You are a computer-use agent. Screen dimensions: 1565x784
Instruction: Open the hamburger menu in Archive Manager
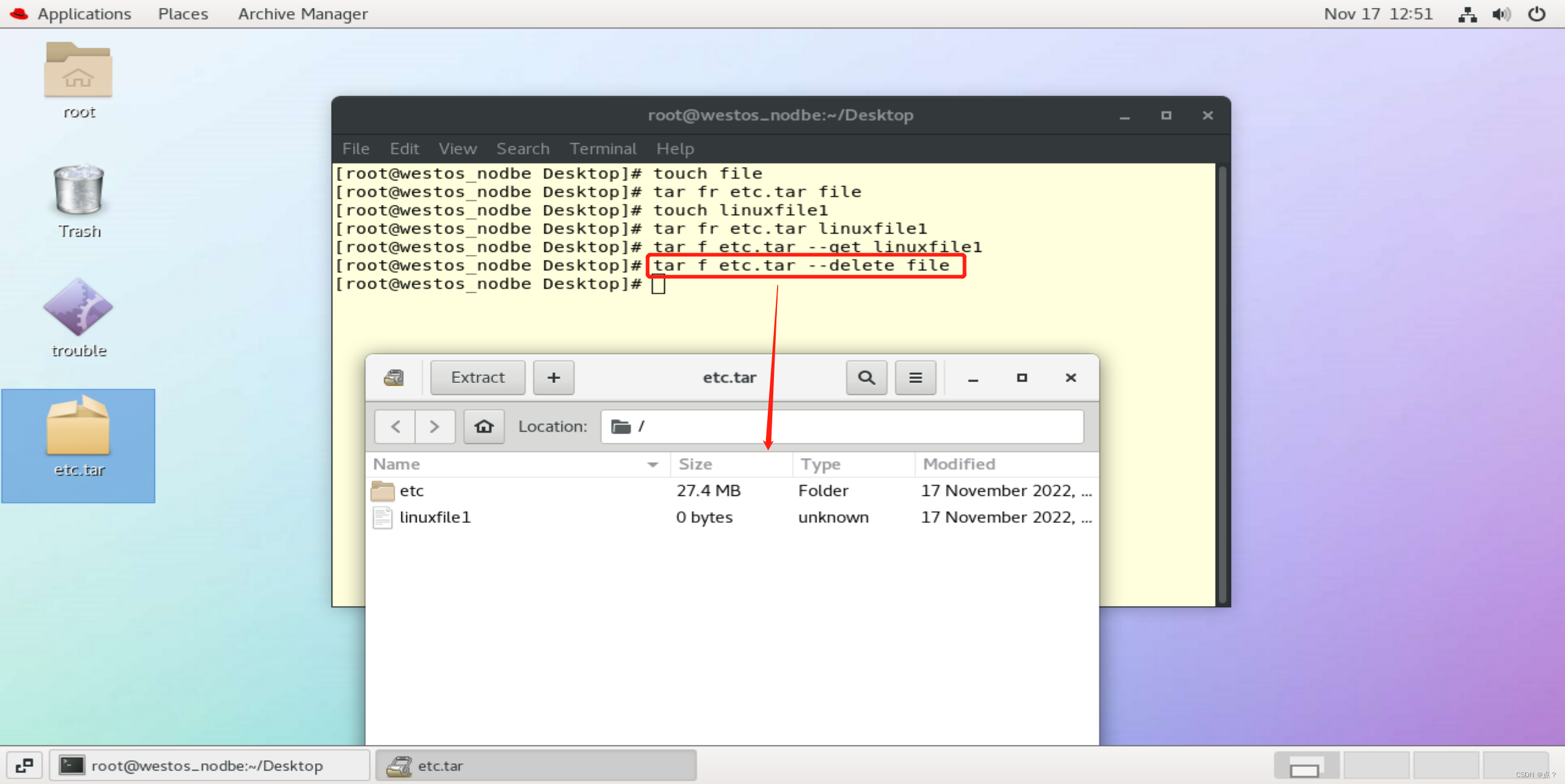point(915,377)
